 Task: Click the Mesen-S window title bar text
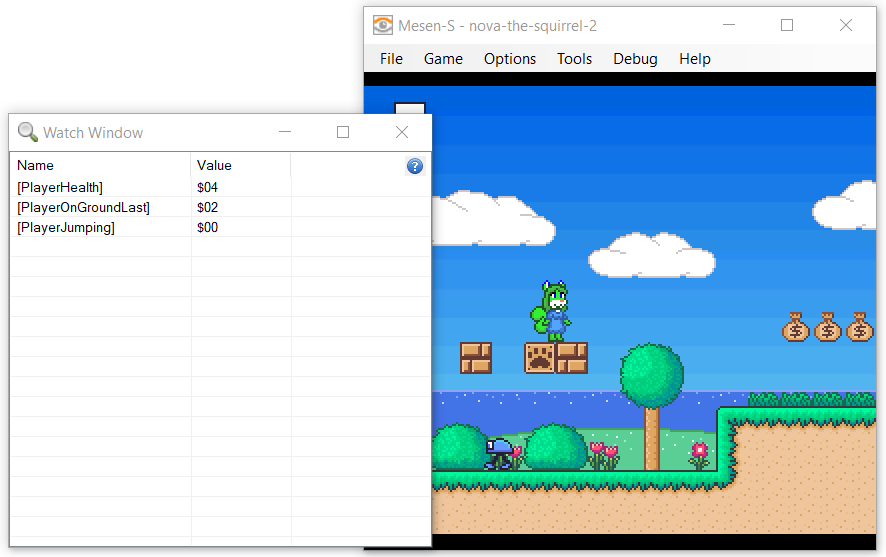497,26
